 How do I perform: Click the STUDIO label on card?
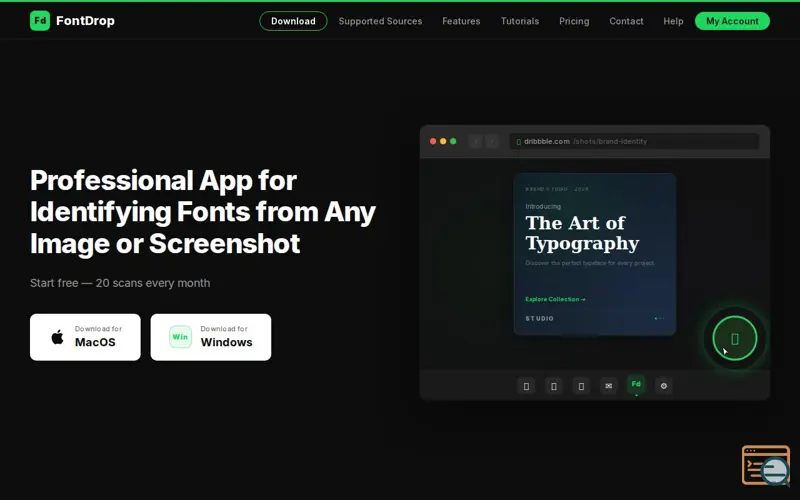pyautogui.click(x=539, y=318)
